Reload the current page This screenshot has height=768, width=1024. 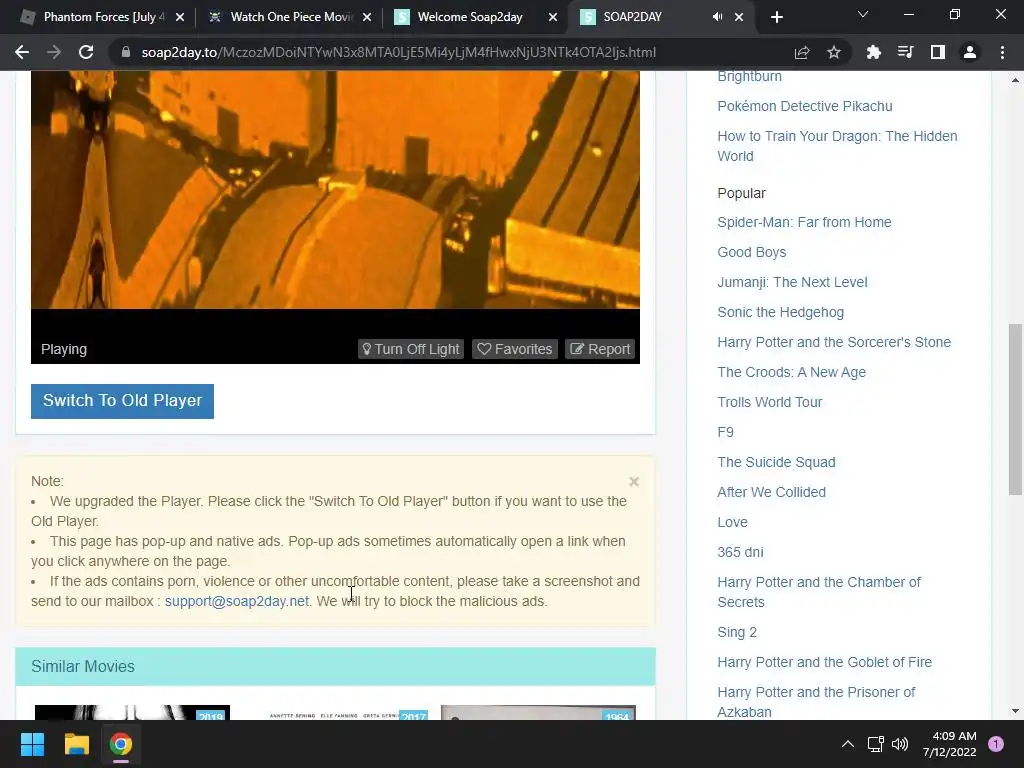(x=86, y=52)
